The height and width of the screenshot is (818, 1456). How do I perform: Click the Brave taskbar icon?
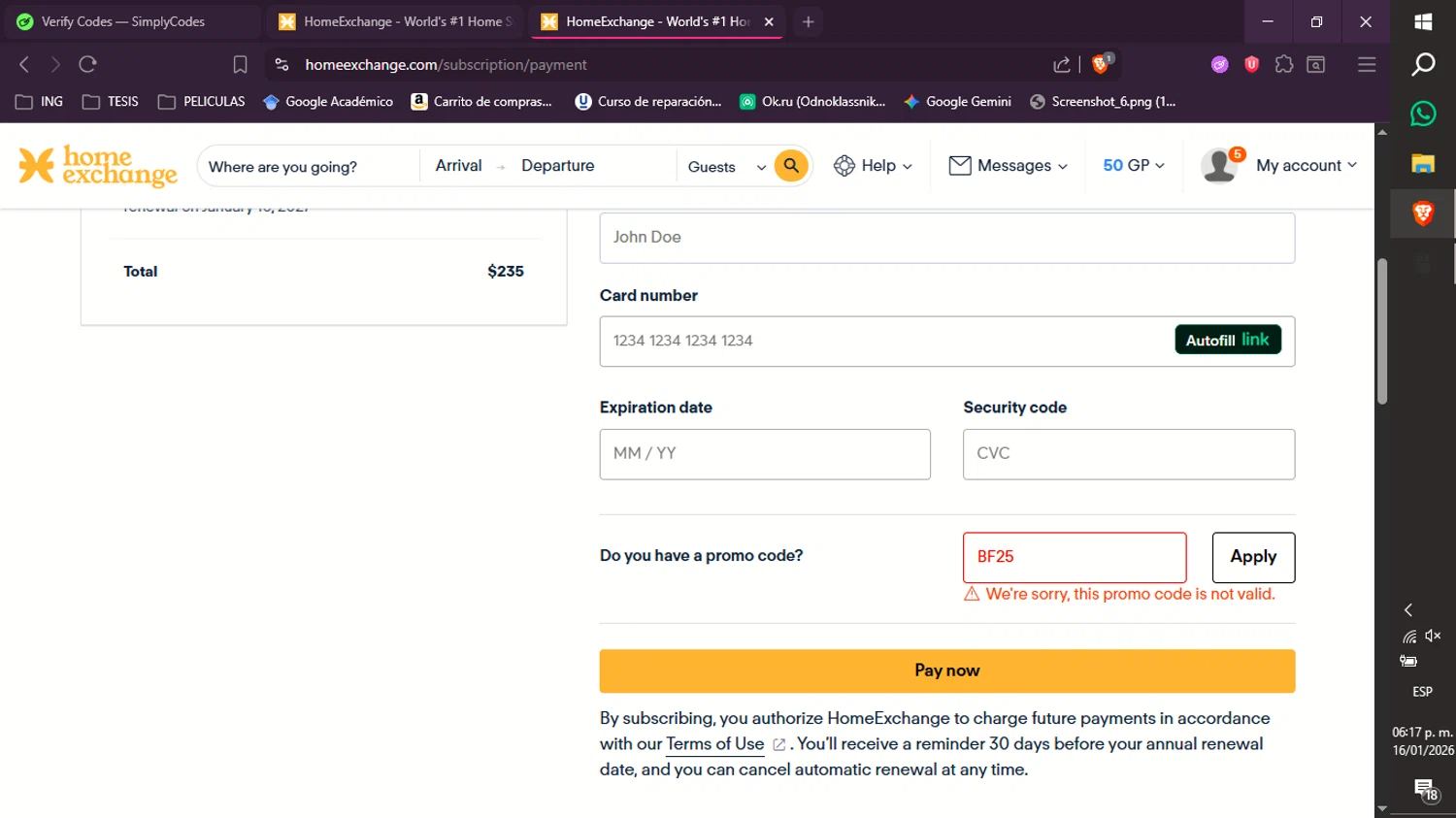tap(1423, 213)
